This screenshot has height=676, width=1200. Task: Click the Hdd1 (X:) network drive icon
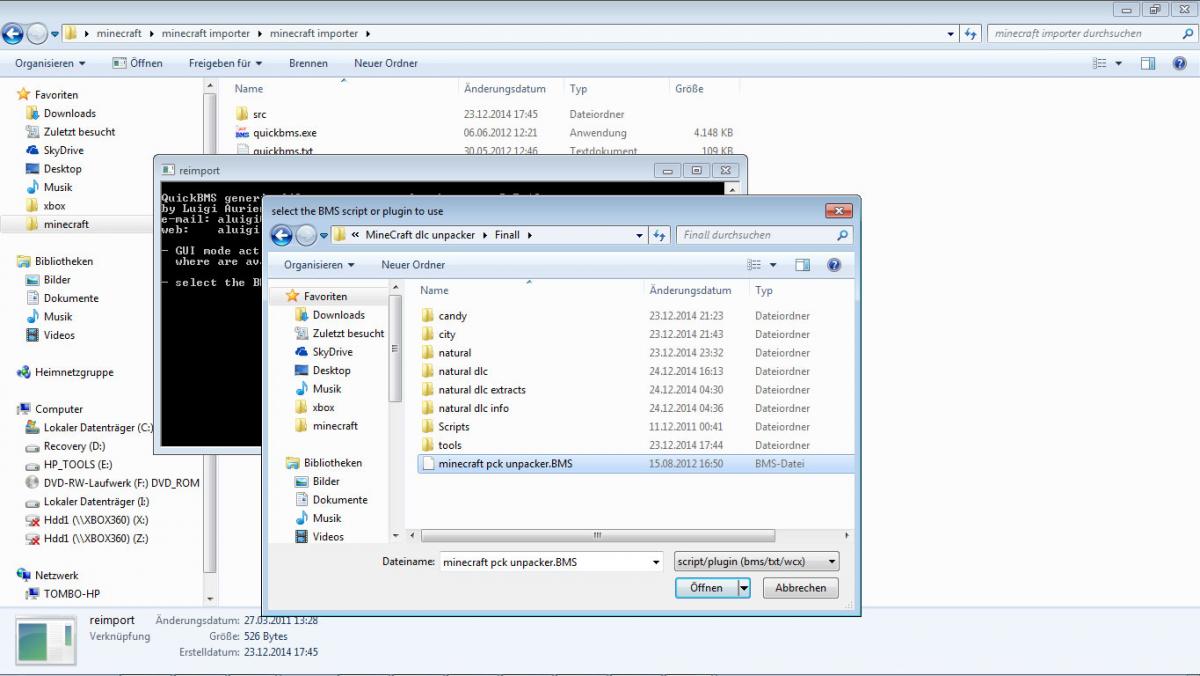[33, 520]
